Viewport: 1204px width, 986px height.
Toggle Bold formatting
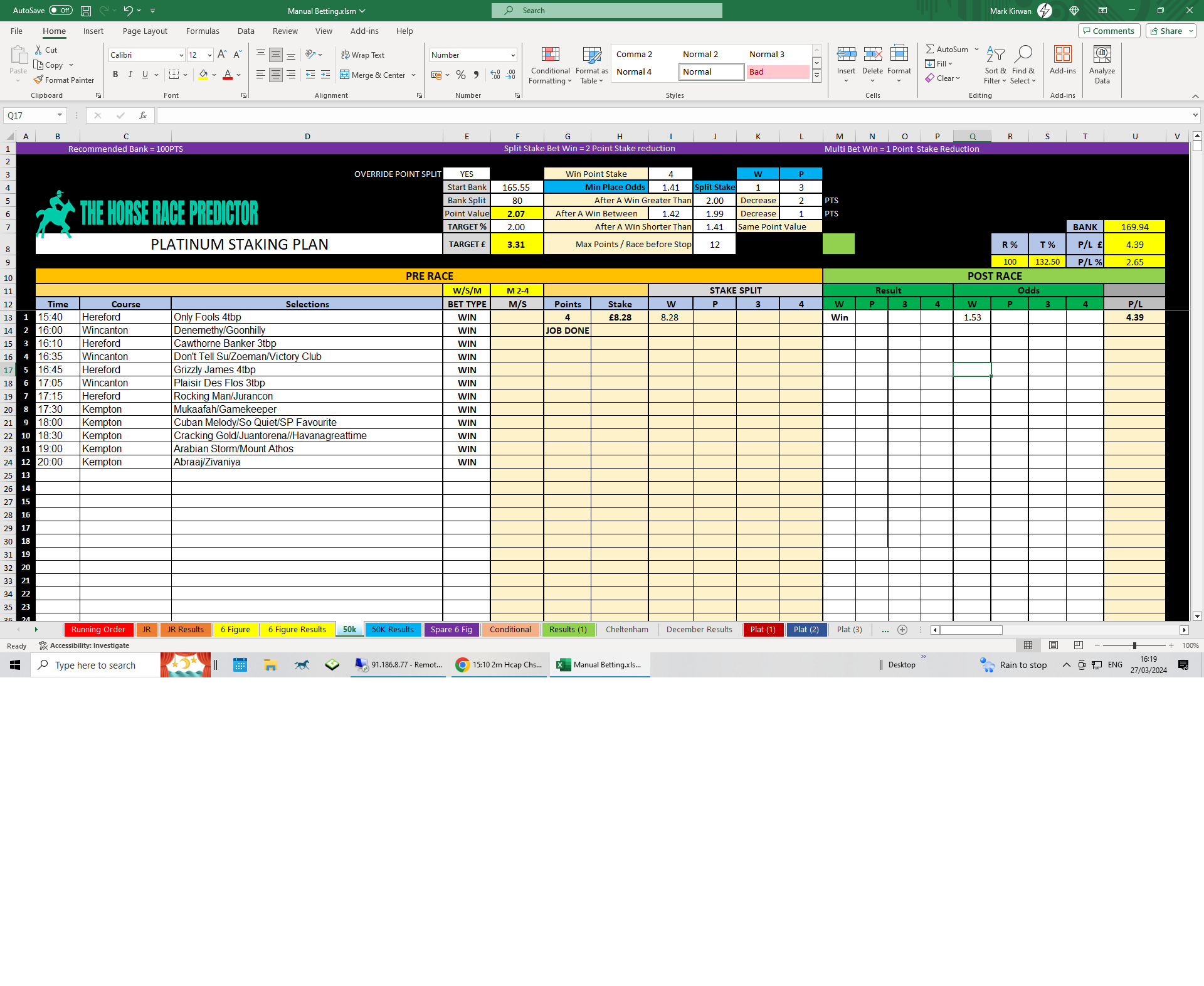[x=115, y=75]
